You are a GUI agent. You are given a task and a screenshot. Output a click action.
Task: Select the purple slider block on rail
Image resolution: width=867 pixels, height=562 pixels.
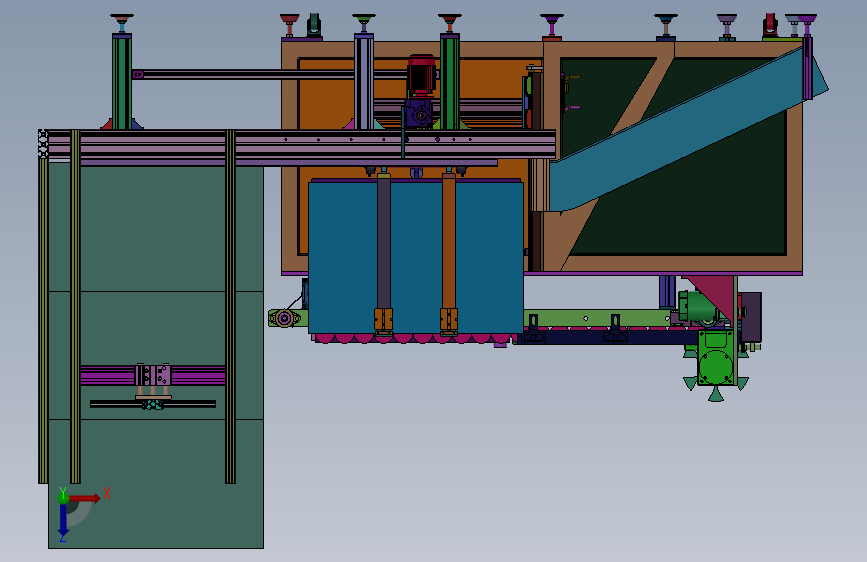pos(153,375)
